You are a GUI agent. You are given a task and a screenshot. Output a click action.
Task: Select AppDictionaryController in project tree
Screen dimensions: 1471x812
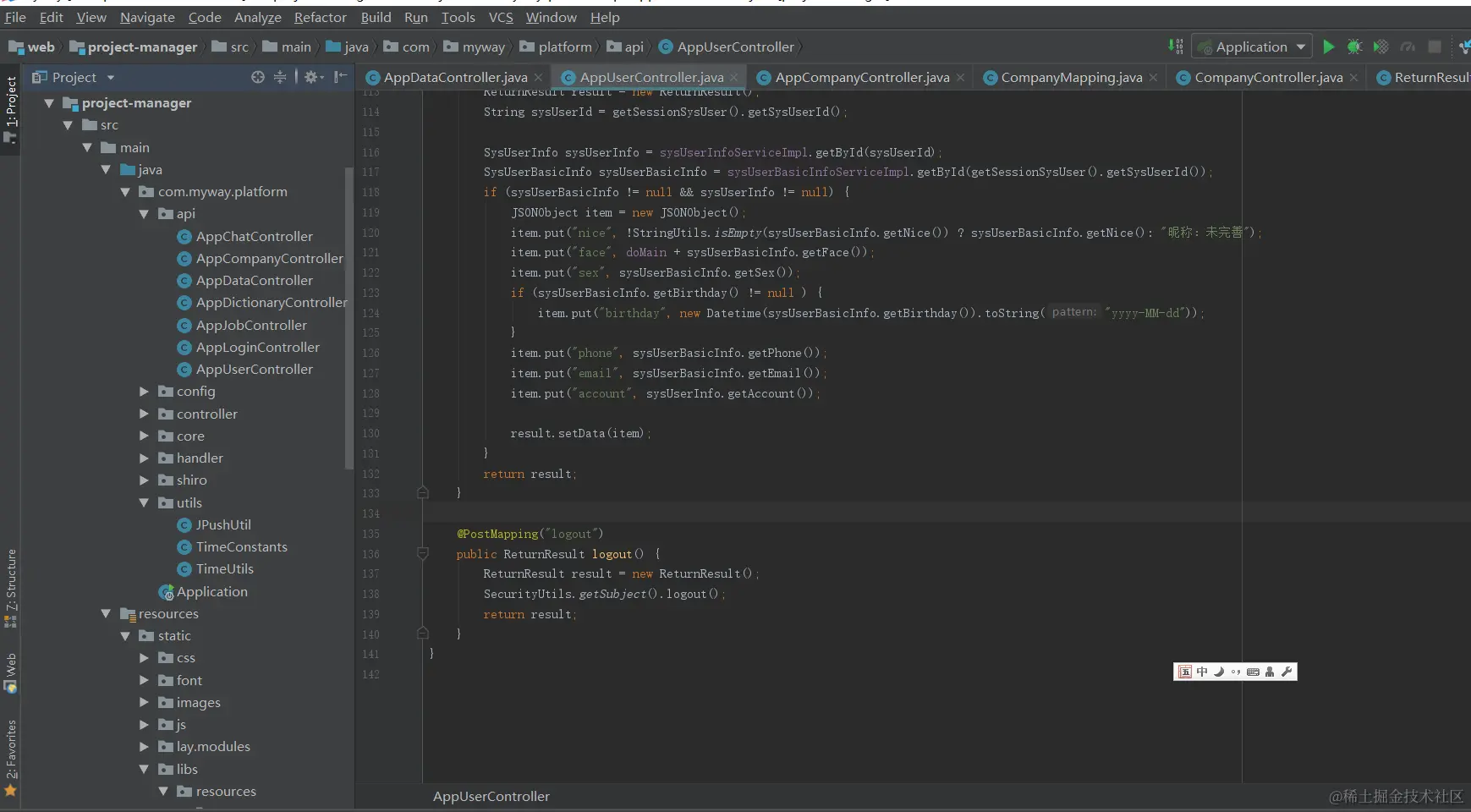[272, 303]
